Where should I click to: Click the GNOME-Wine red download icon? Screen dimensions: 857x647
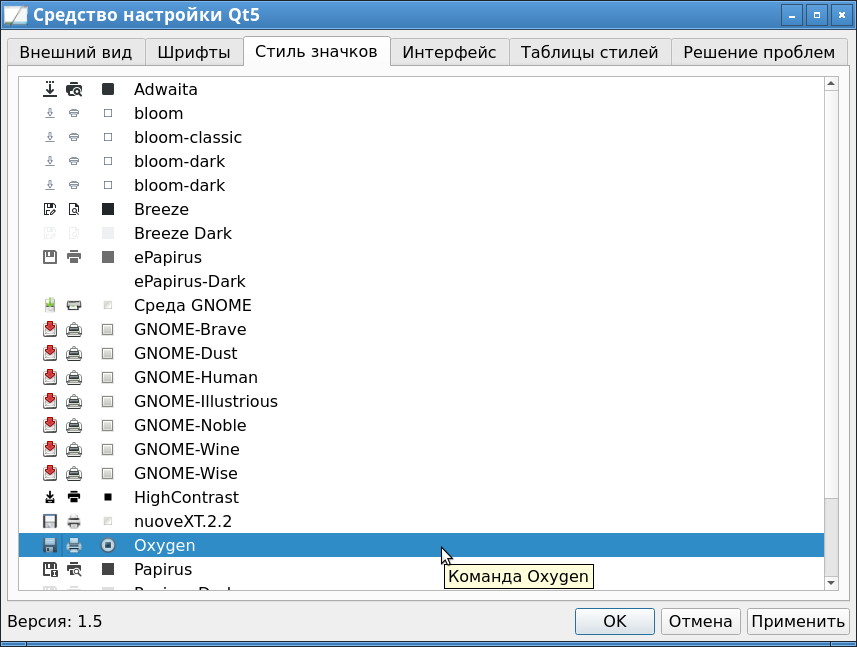50,450
